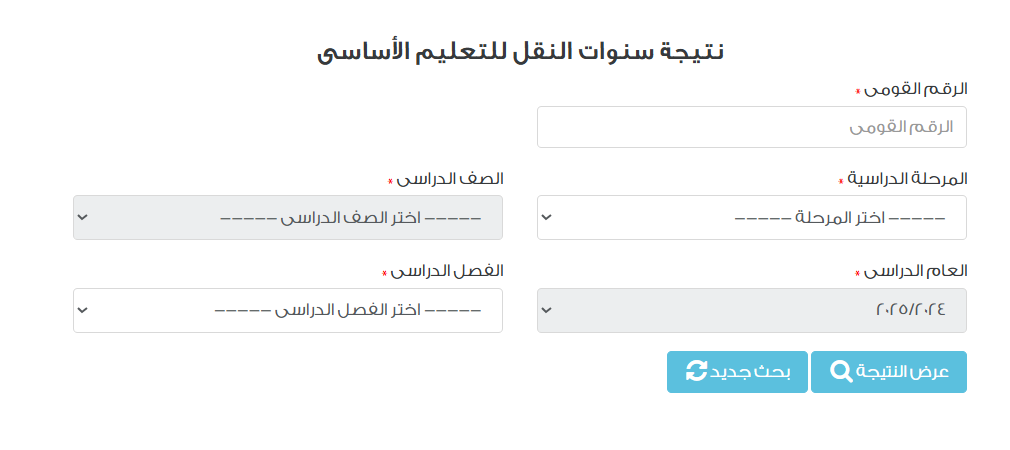The image size is (1010, 450).
Task: Open the ٢٠٢٥/٢٠٢٤ academic year dropdown
Action: point(751,310)
